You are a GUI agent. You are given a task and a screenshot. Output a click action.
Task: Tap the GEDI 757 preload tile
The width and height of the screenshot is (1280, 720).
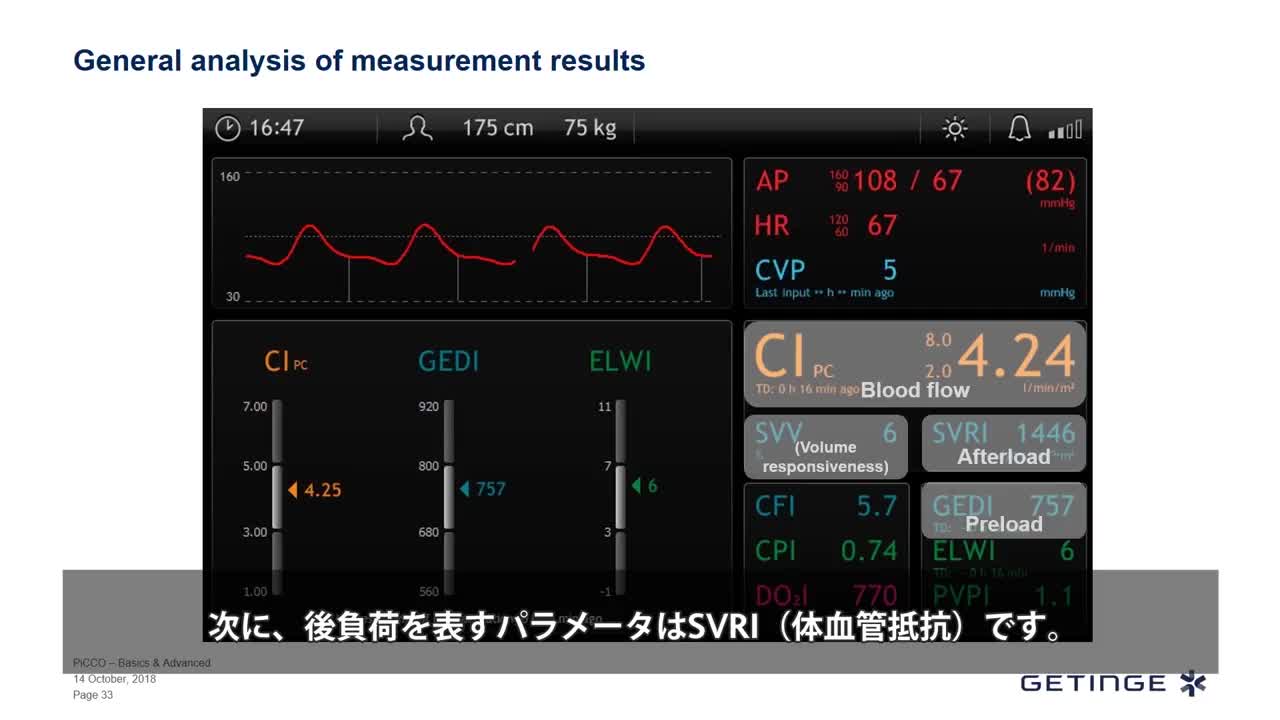[x=1003, y=511]
